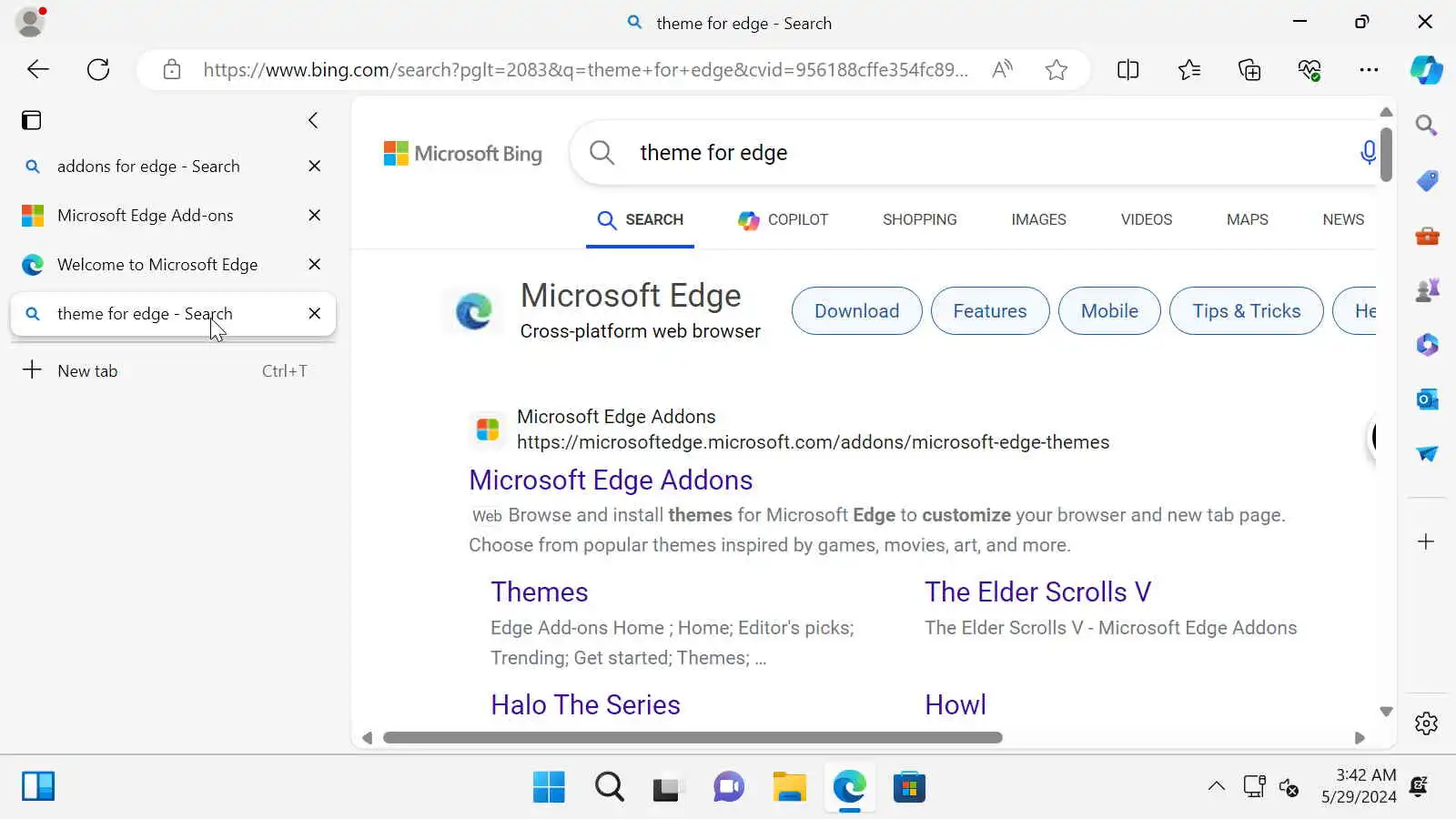Close the Welcome to Microsoft Edge tab
Viewport: 1456px width, 819px height.
point(315,265)
